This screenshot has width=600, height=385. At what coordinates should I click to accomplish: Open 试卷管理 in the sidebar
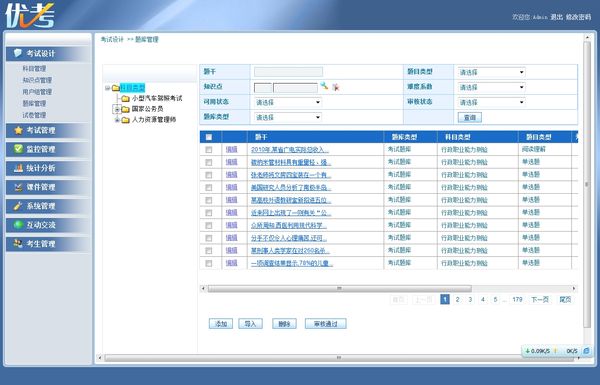[x=34, y=115]
